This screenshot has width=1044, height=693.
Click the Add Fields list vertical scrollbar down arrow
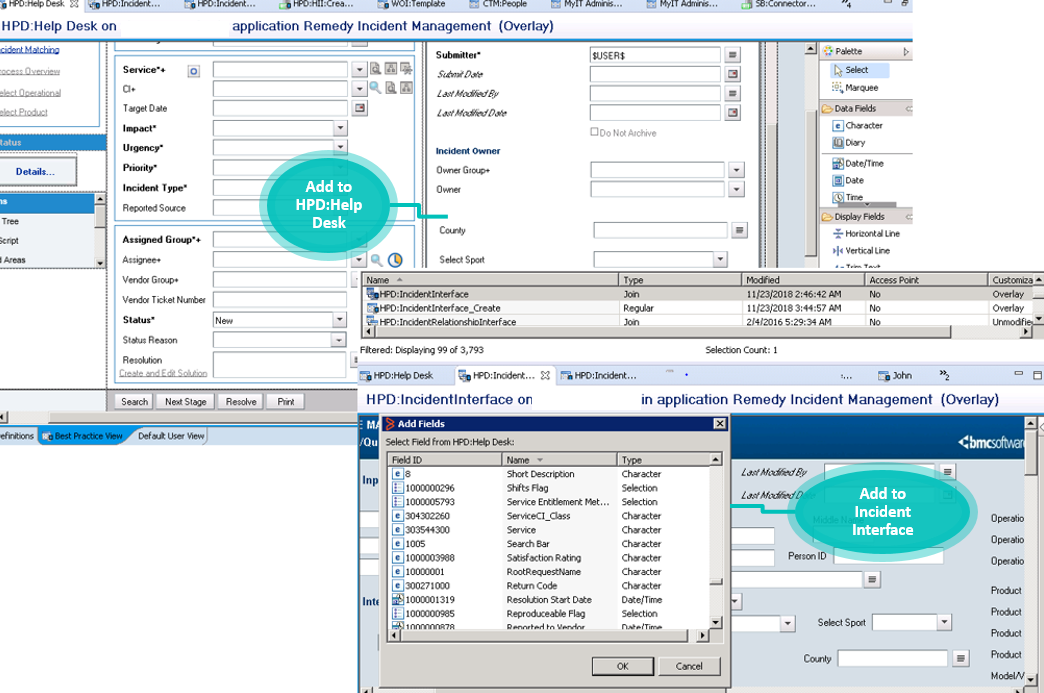click(716, 622)
